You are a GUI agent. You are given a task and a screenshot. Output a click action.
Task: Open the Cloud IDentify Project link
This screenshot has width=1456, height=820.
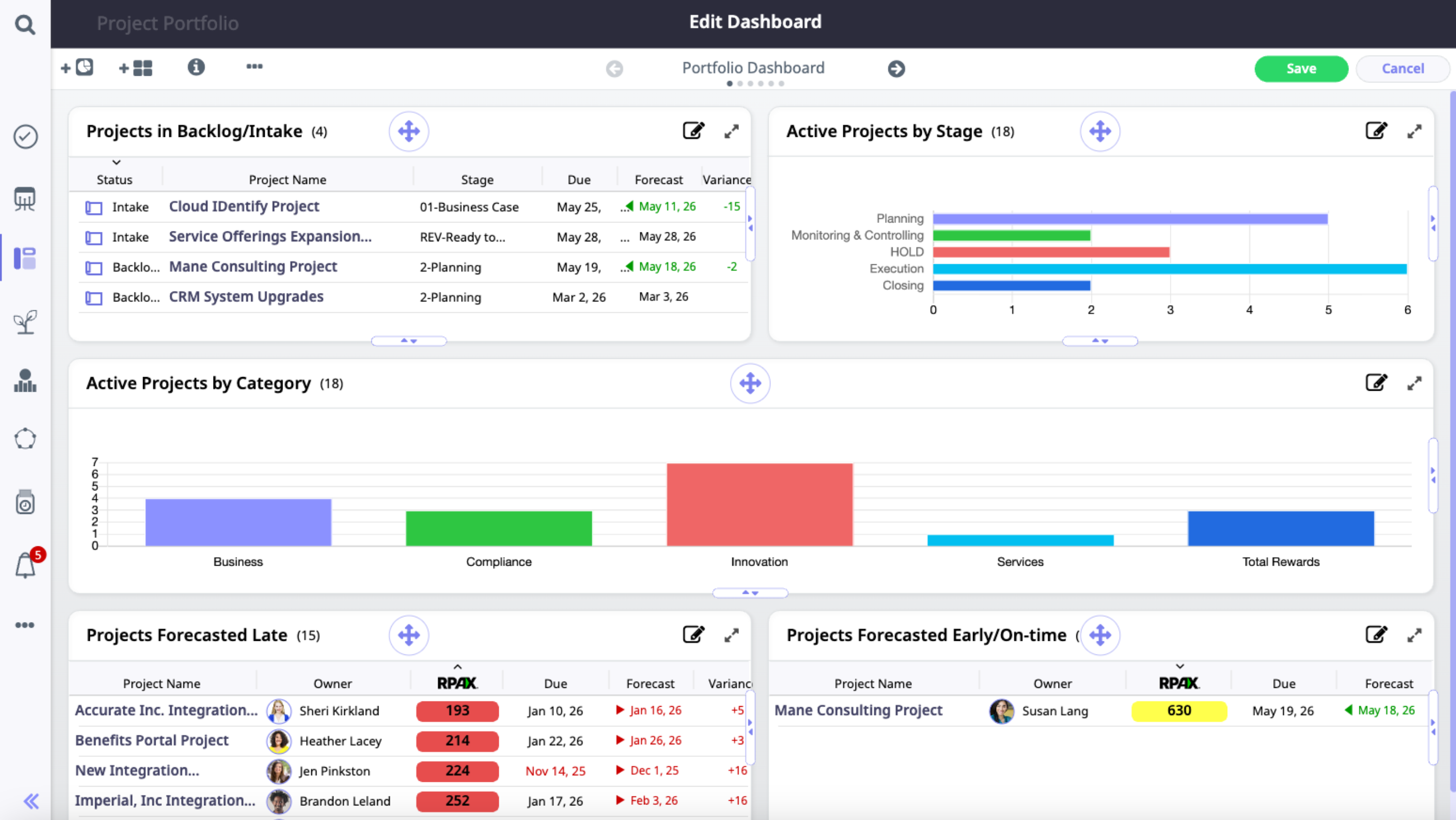(x=243, y=206)
